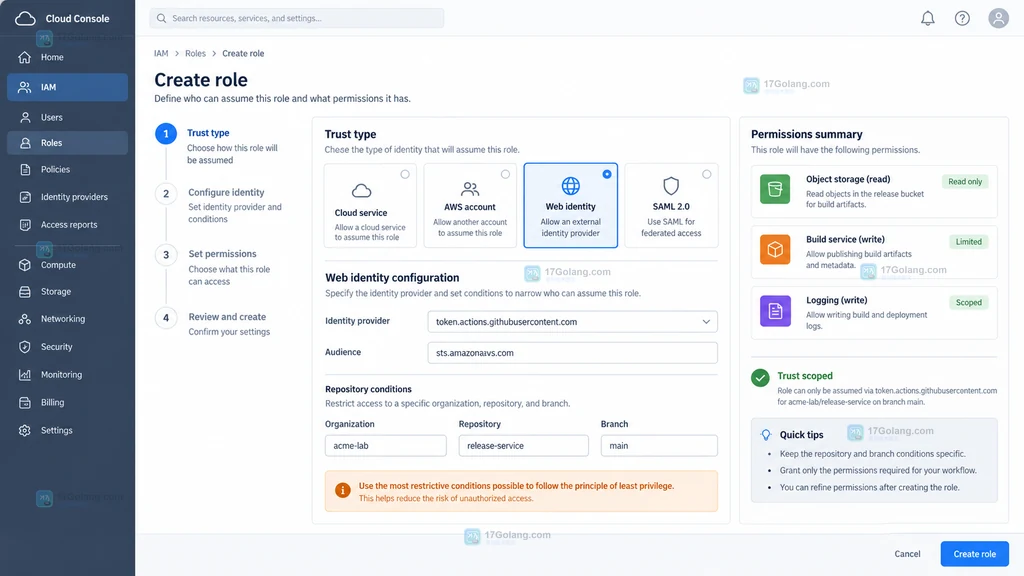
Task: Select the Web identity radio button
Action: click(x=607, y=174)
